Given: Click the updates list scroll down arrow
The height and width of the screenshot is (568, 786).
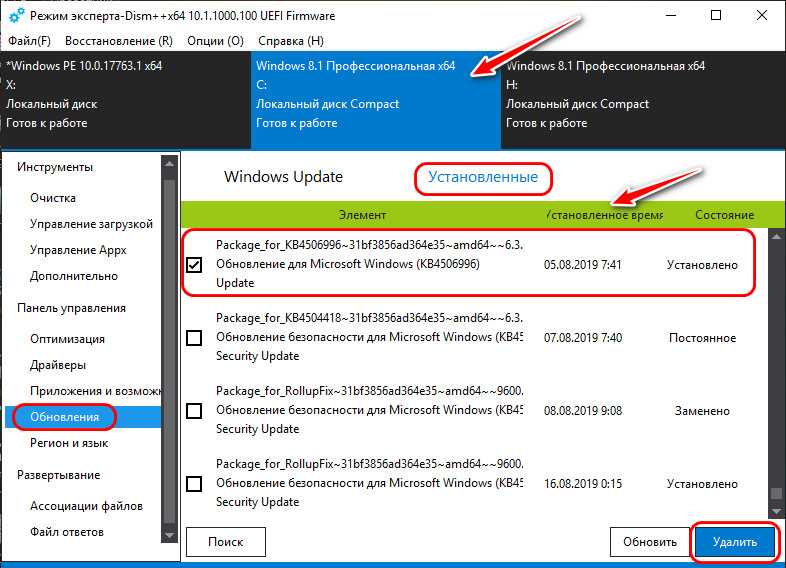Looking at the screenshot, I should [776, 511].
